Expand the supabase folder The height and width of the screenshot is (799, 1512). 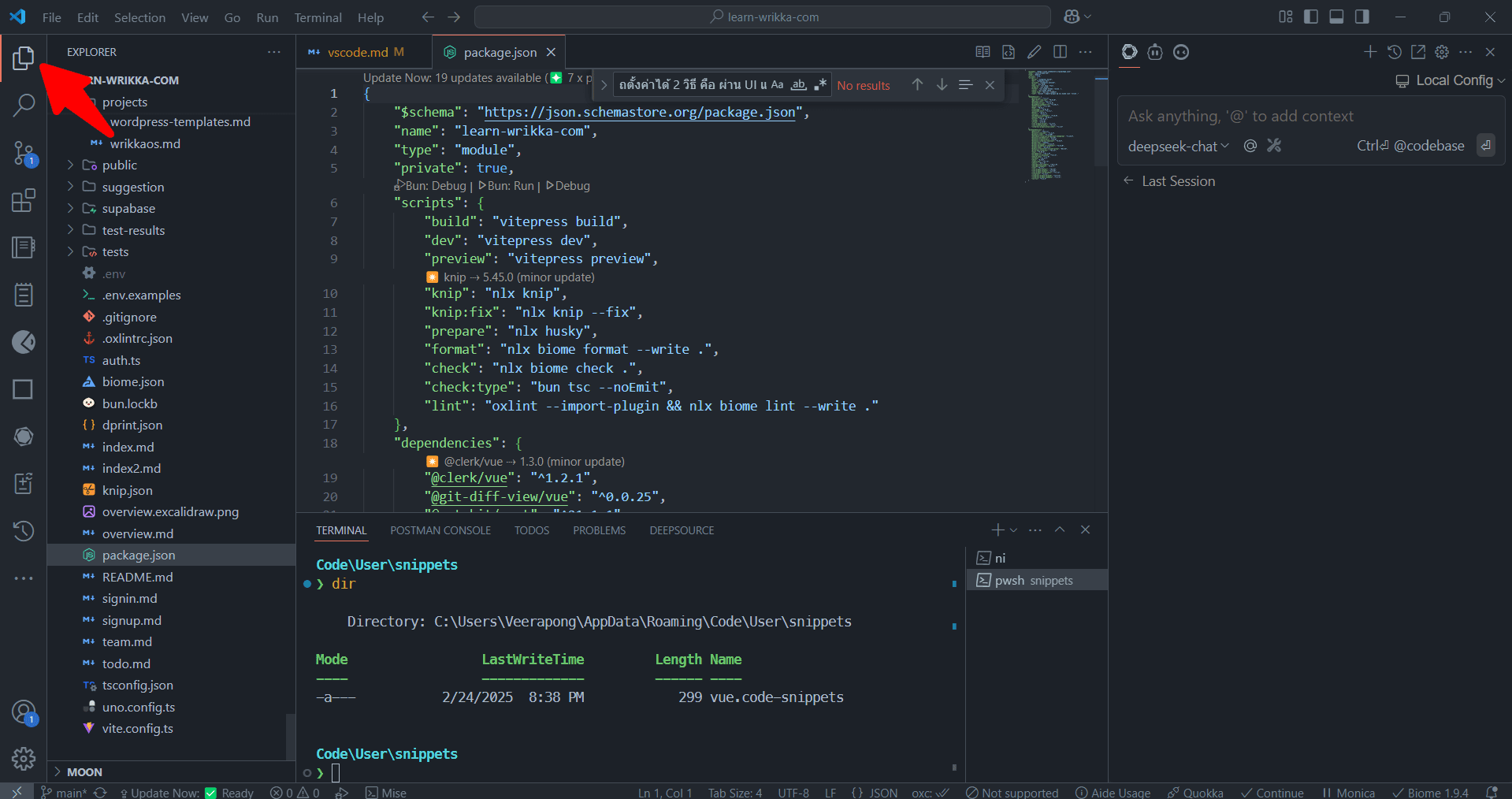coord(128,209)
